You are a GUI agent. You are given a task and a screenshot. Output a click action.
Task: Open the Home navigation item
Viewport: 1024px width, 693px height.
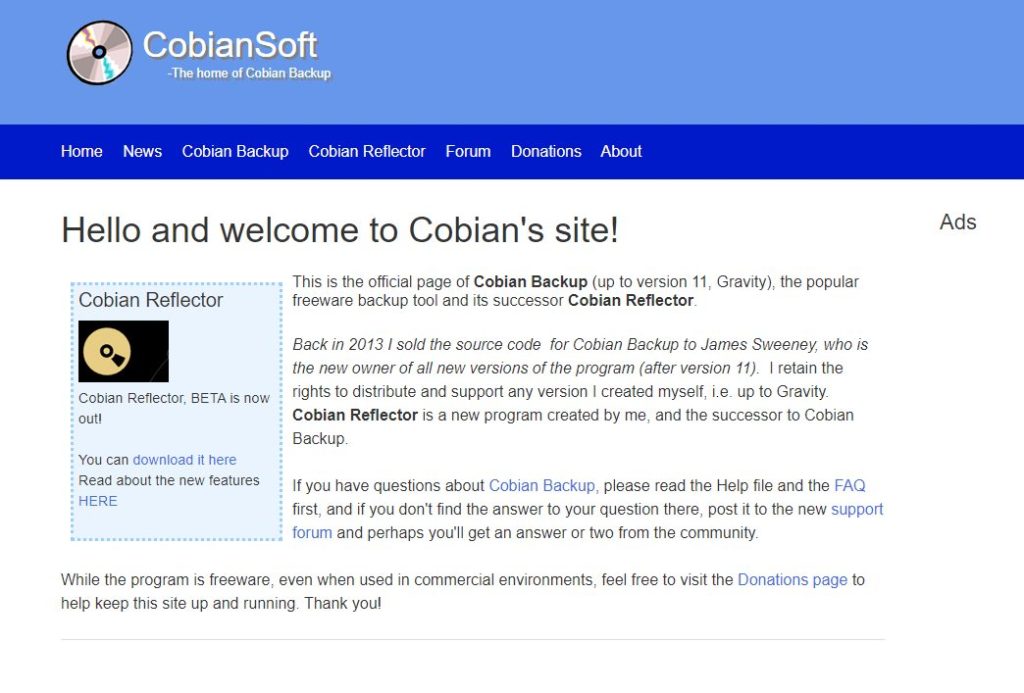click(x=81, y=152)
